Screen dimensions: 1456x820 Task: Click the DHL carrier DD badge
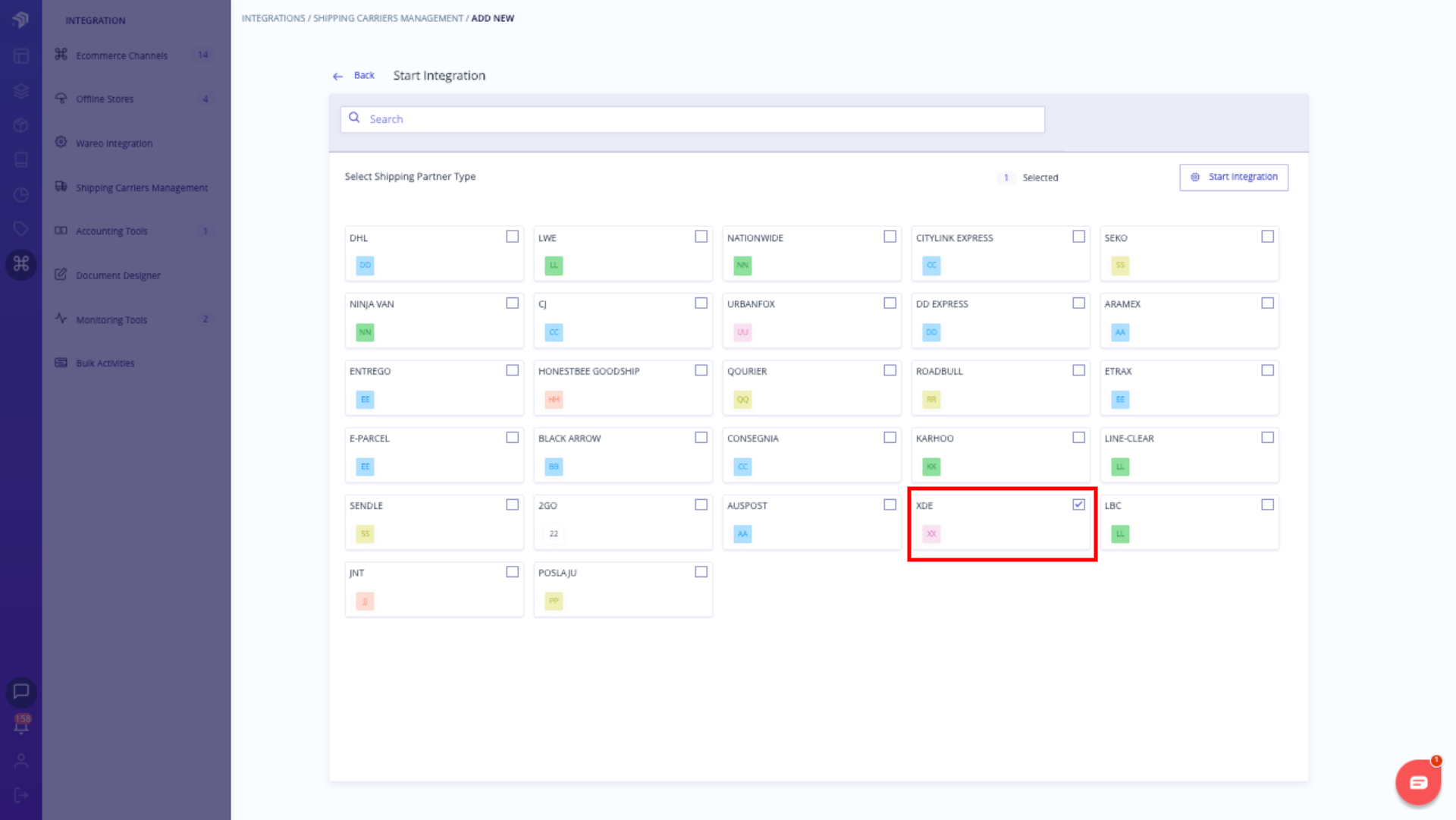tap(365, 265)
